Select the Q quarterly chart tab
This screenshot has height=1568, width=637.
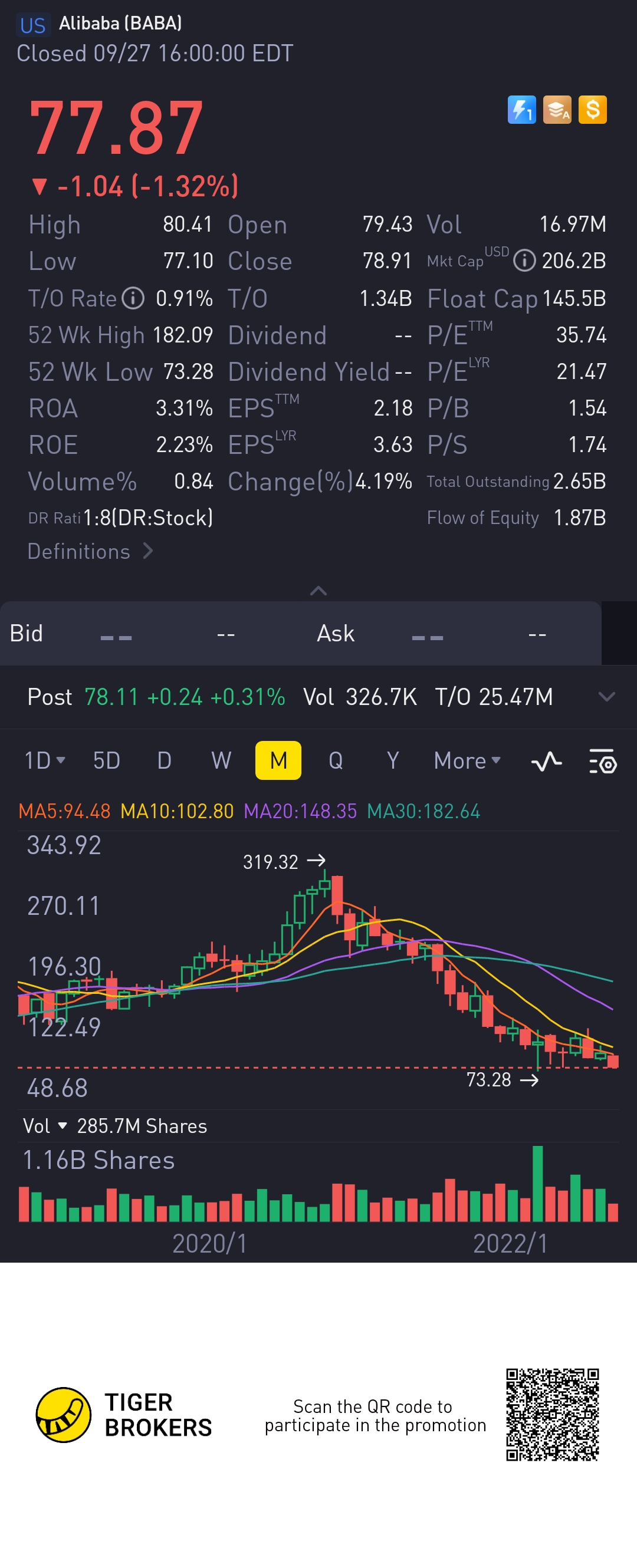[x=336, y=760]
